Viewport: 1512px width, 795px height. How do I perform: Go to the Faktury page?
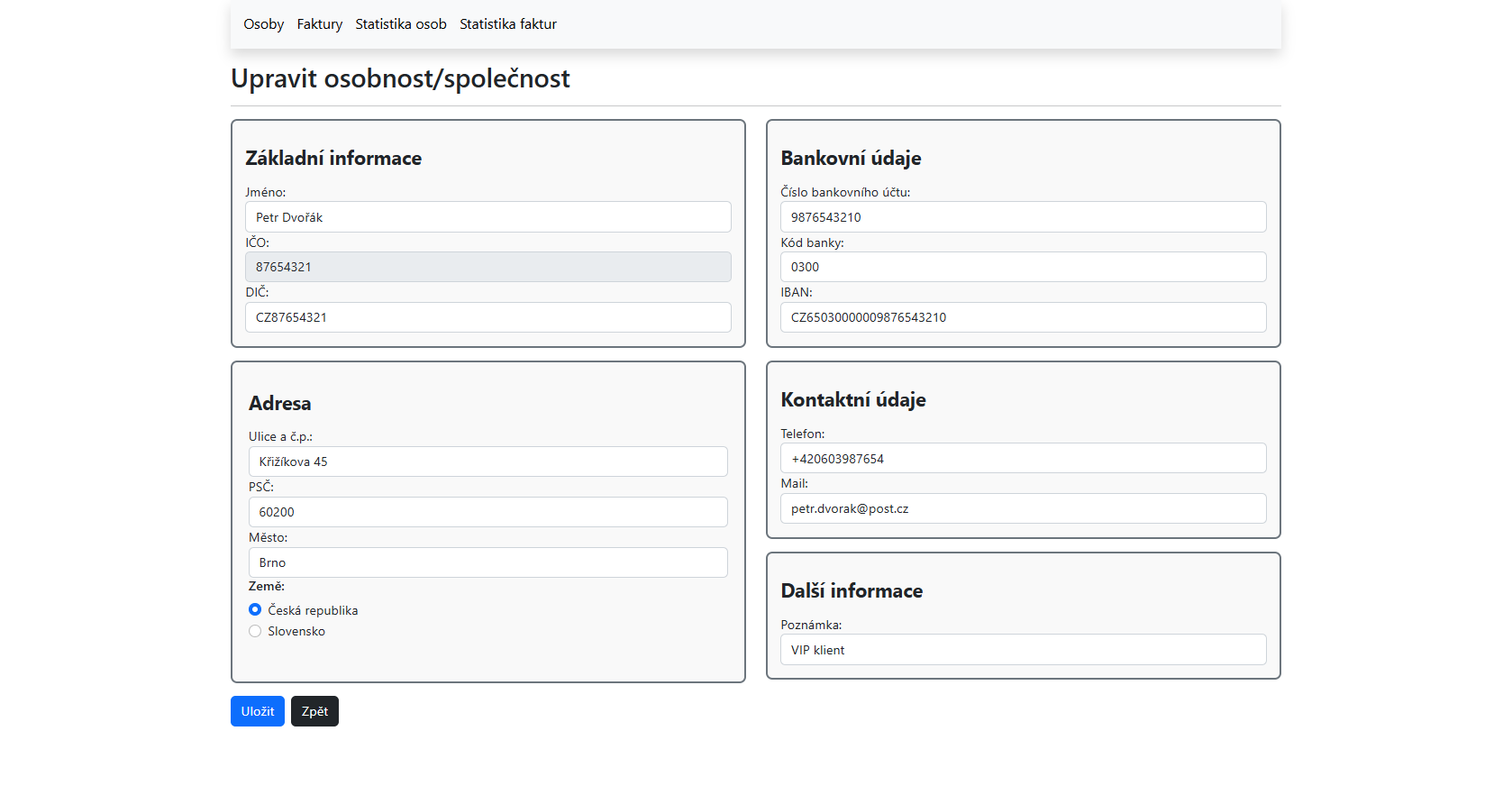pyautogui.click(x=319, y=24)
